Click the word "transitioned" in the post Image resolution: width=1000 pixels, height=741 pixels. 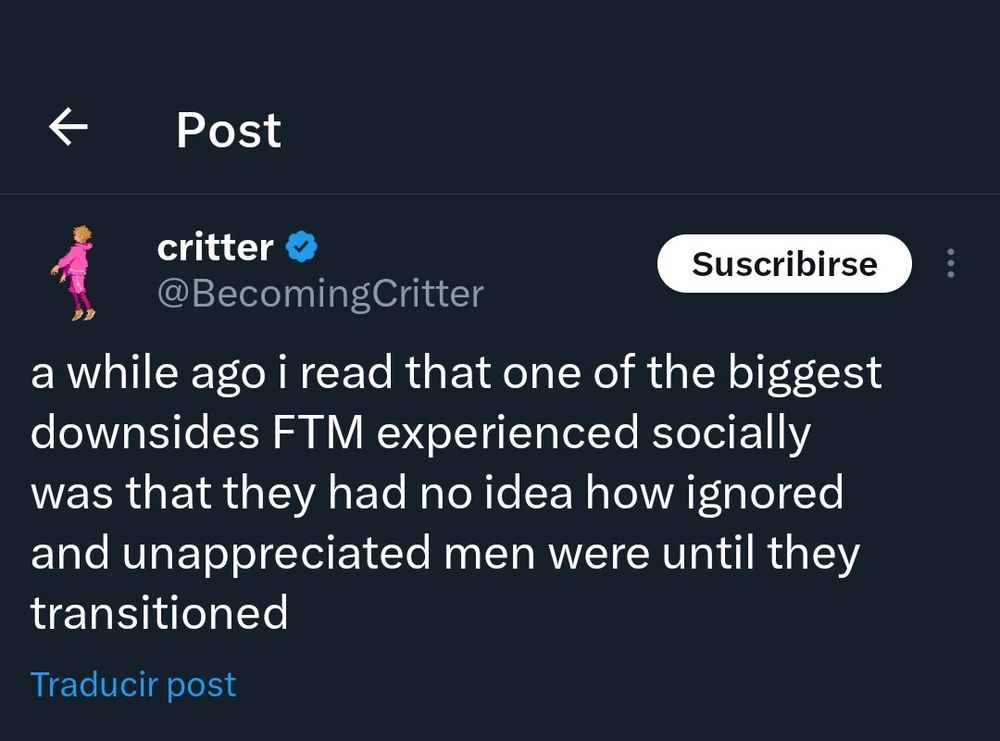click(x=160, y=612)
